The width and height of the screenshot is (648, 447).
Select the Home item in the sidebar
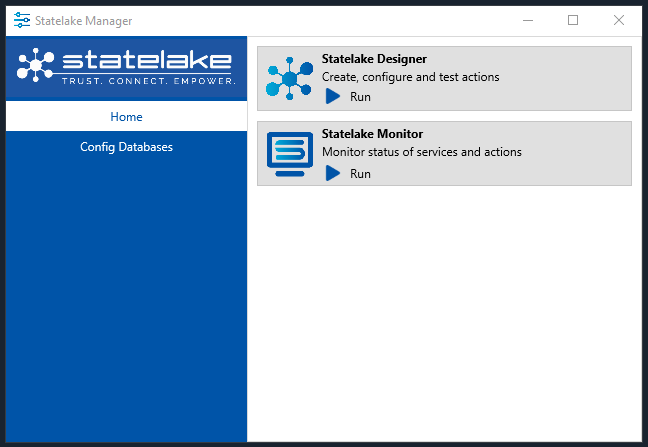[x=126, y=117]
